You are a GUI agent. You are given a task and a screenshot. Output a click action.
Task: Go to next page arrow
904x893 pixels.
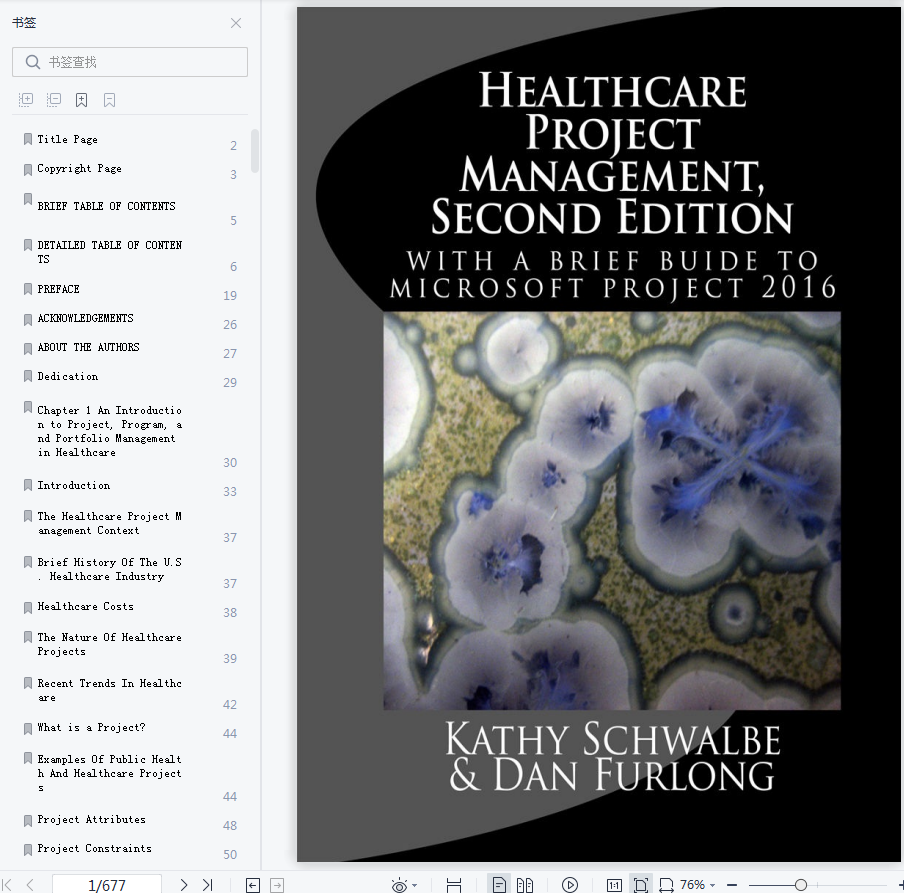click(183, 884)
